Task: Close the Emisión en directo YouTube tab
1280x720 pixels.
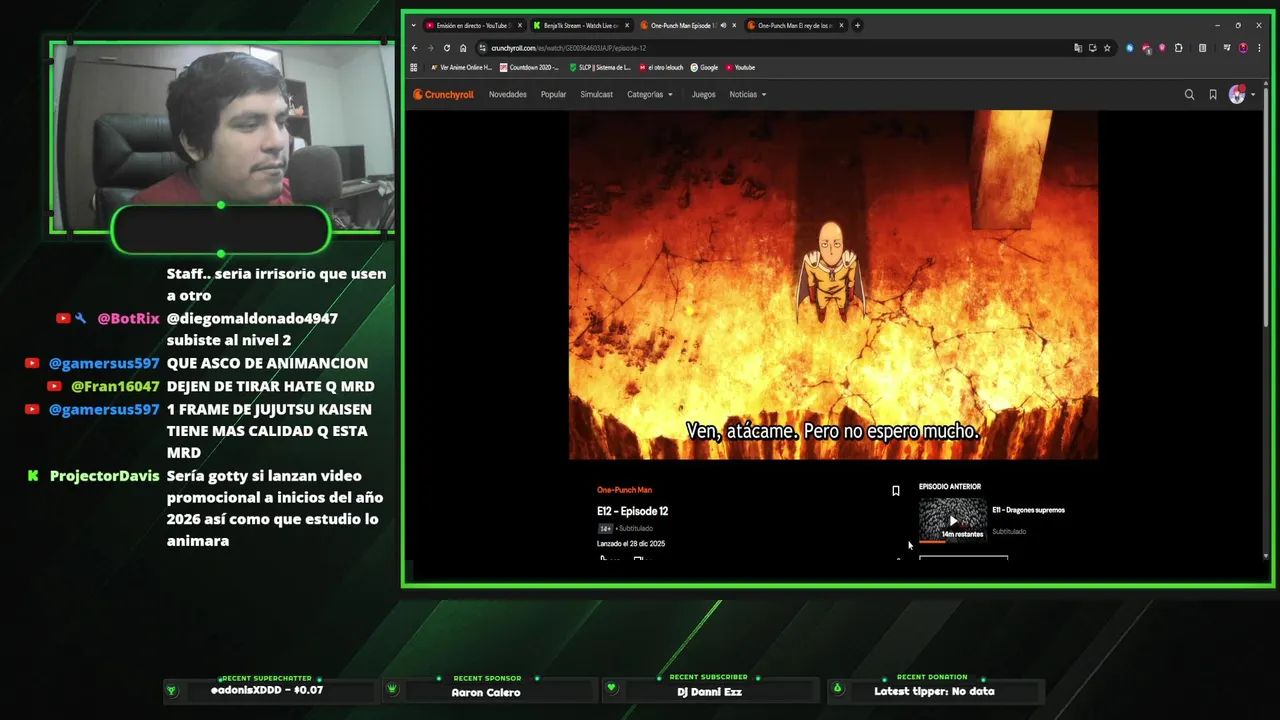Action: pyautogui.click(x=519, y=25)
